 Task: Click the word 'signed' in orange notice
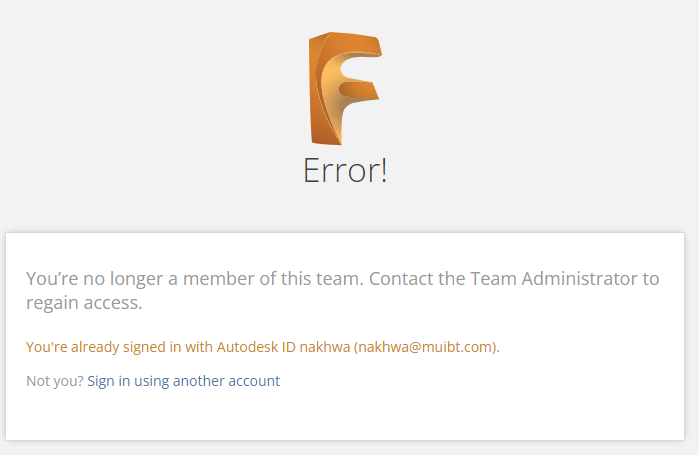click(x=144, y=347)
